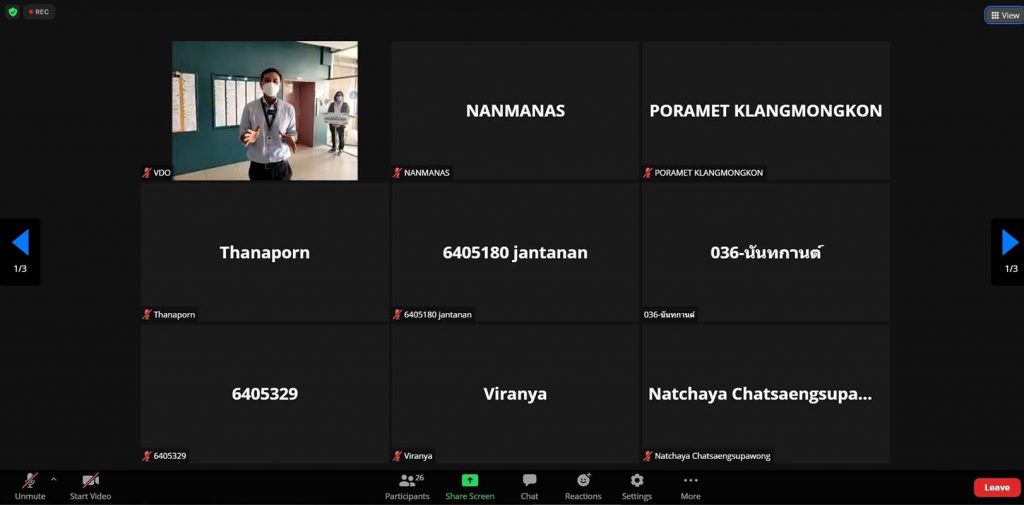The height and width of the screenshot is (505, 1024).
Task: Select the 6405180 jantanan participant tile
Action: coord(515,252)
